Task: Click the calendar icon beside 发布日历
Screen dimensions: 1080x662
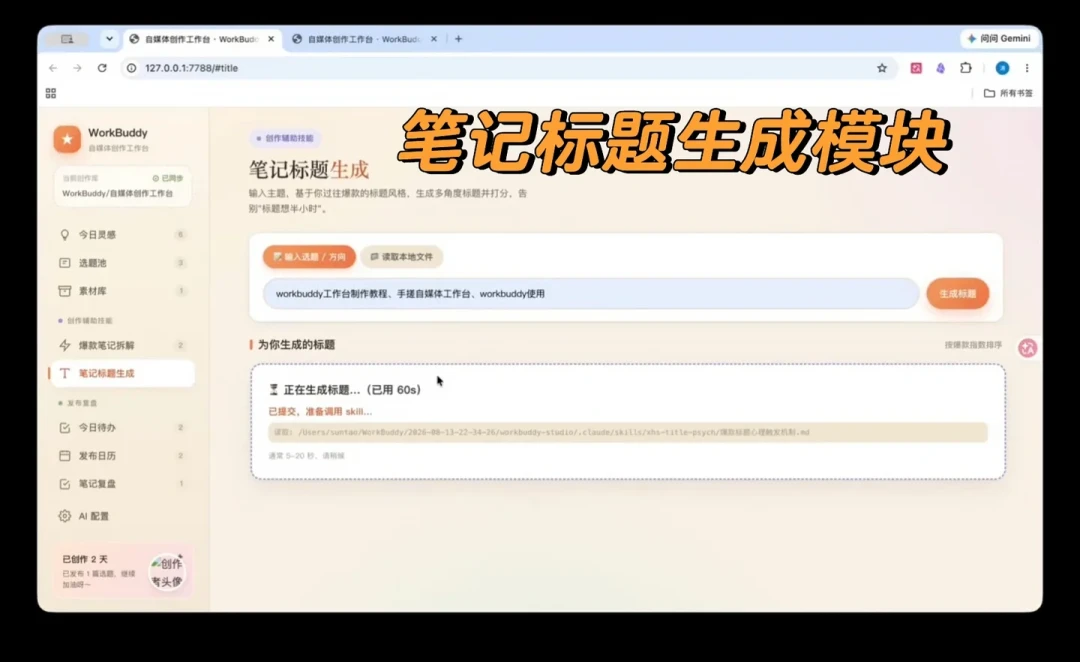Action: tap(65, 456)
